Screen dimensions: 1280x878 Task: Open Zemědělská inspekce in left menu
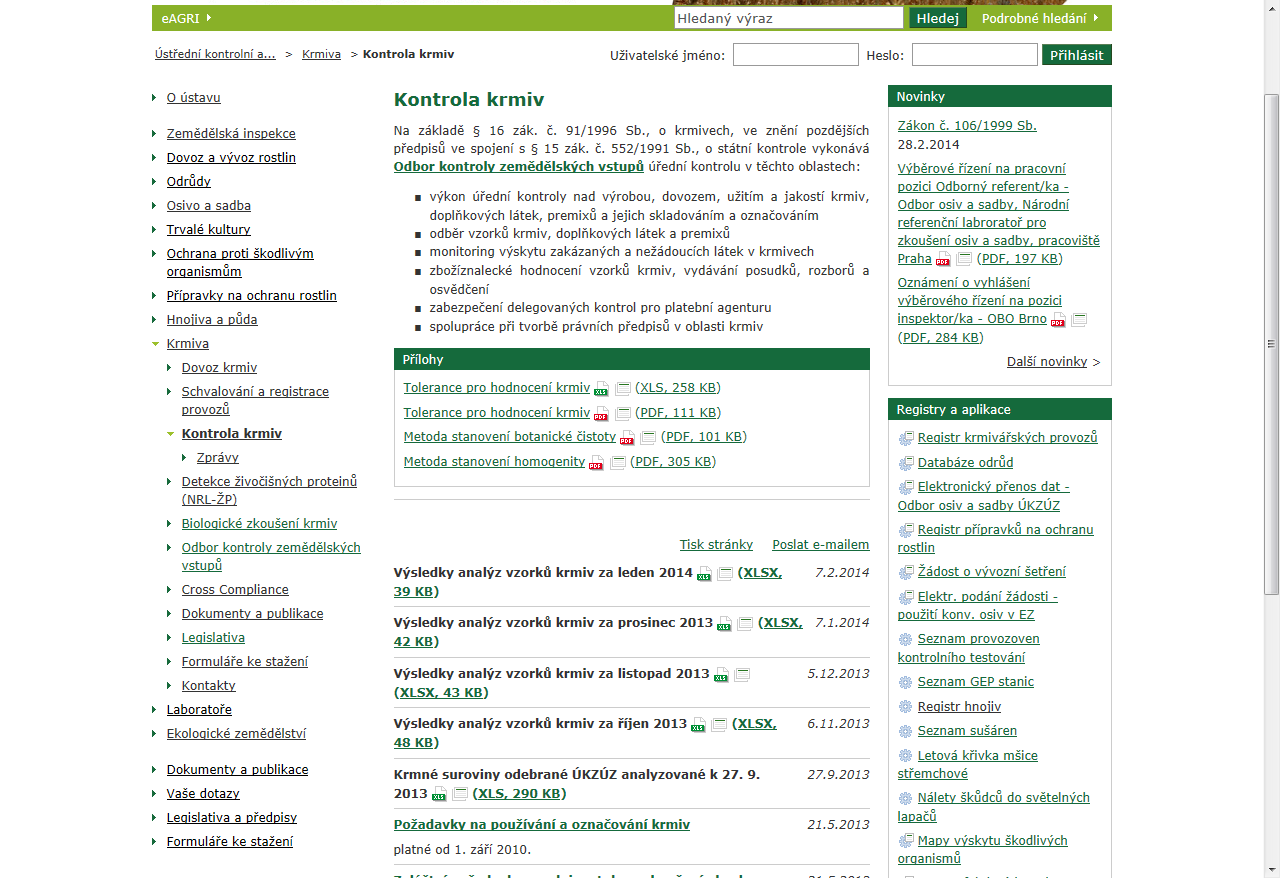[231, 134]
